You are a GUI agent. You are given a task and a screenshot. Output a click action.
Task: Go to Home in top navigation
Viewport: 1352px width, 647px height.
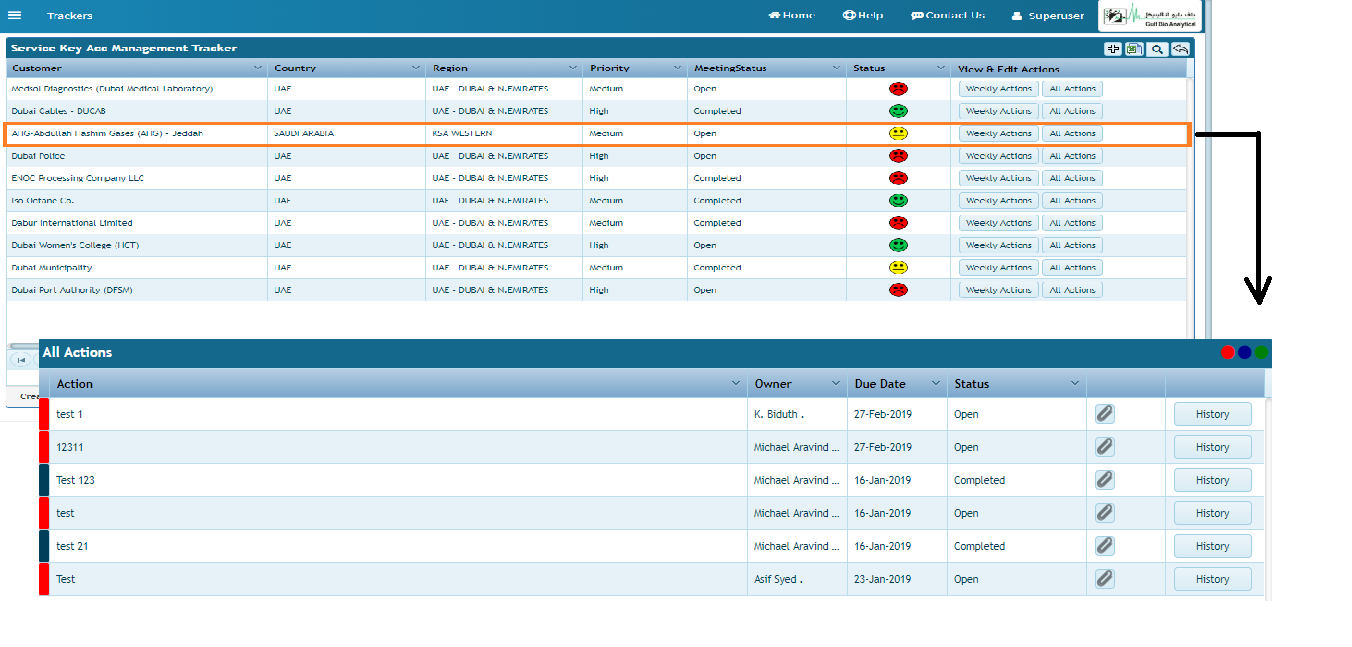tap(791, 15)
